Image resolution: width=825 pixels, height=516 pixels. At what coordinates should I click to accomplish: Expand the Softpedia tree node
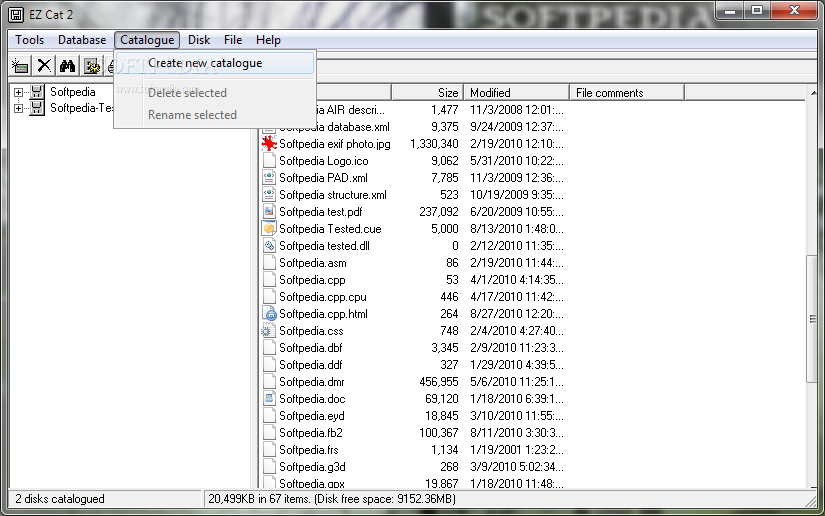[x=18, y=93]
